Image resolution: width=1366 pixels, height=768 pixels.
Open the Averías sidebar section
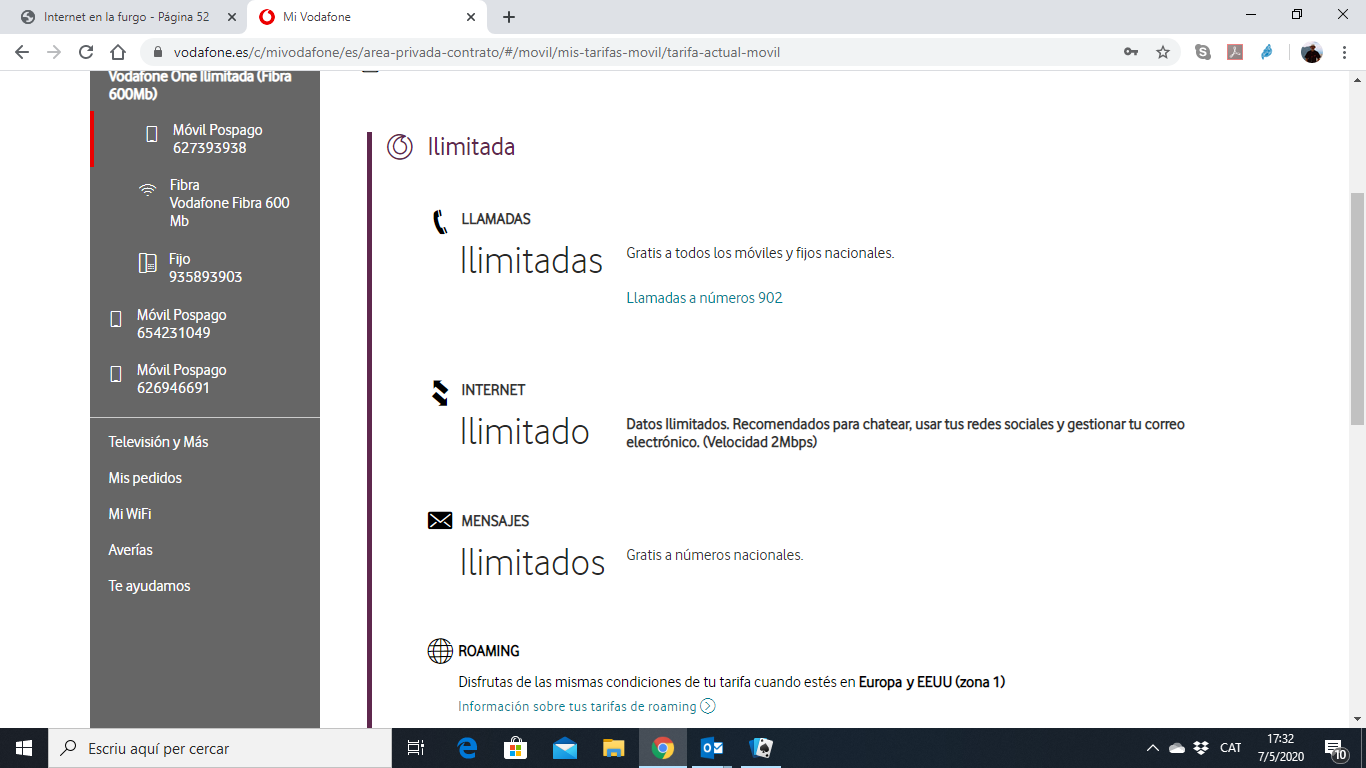point(130,550)
